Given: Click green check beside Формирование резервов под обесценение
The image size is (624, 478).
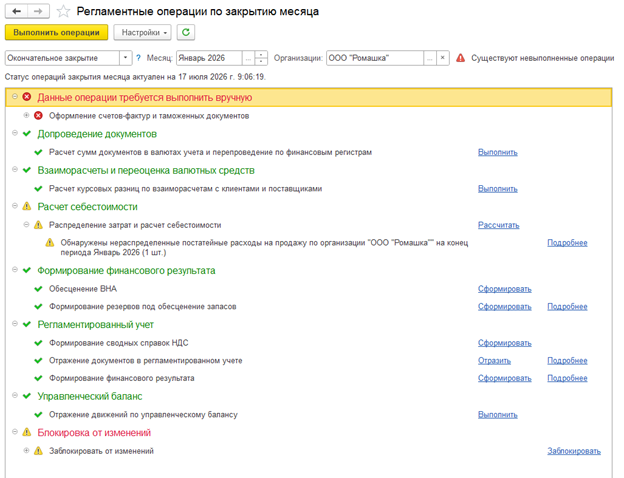Looking at the screenshot, I should pyautogui.click(x=38, y=306).
